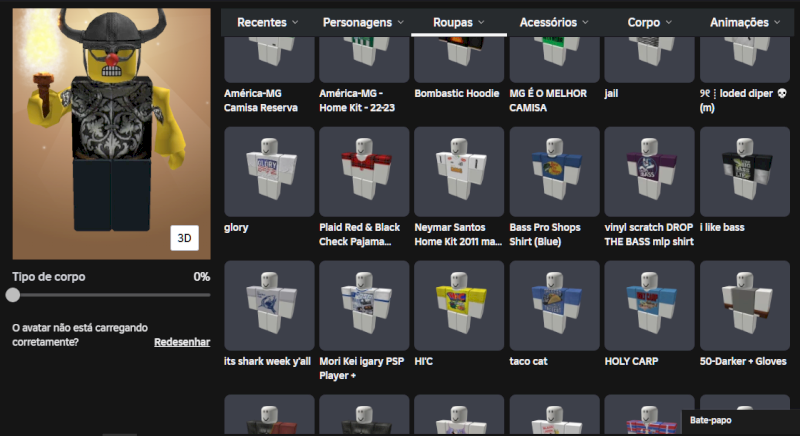Click the 'its shark week y'all' item name
The height and width of the screenshot is (436, 800).
pos(267,362)
